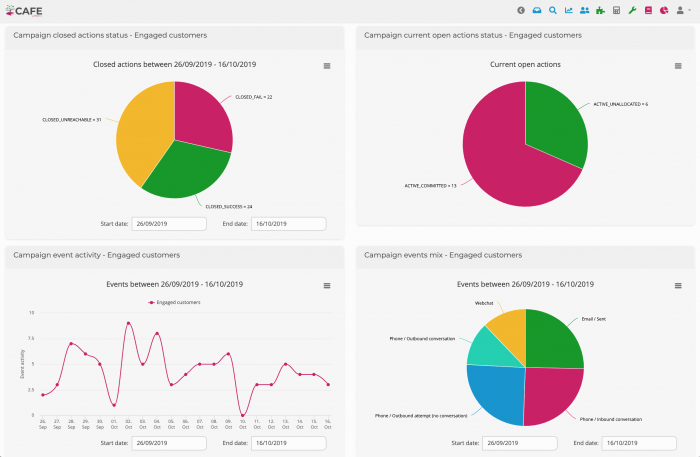Click Campaign events mix panel heading
Viewport: 700px width, 457px height.
tap(443, 255)
